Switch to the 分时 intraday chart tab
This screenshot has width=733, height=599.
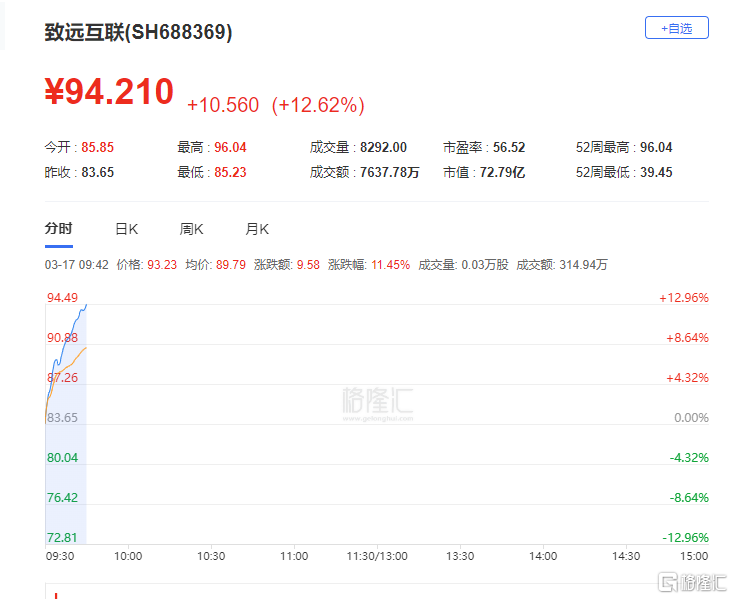tap(58, 229)
